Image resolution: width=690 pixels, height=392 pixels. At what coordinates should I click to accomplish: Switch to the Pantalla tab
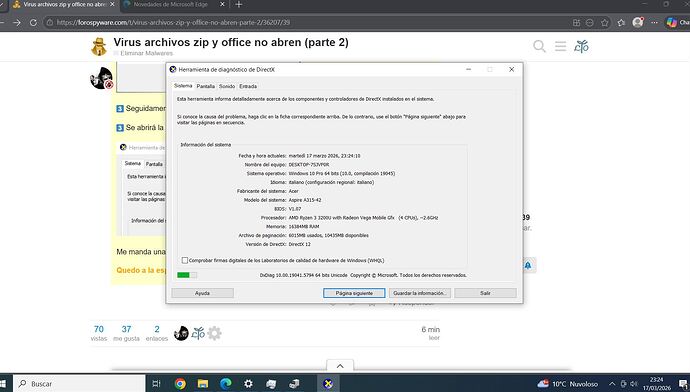(206, 86)
